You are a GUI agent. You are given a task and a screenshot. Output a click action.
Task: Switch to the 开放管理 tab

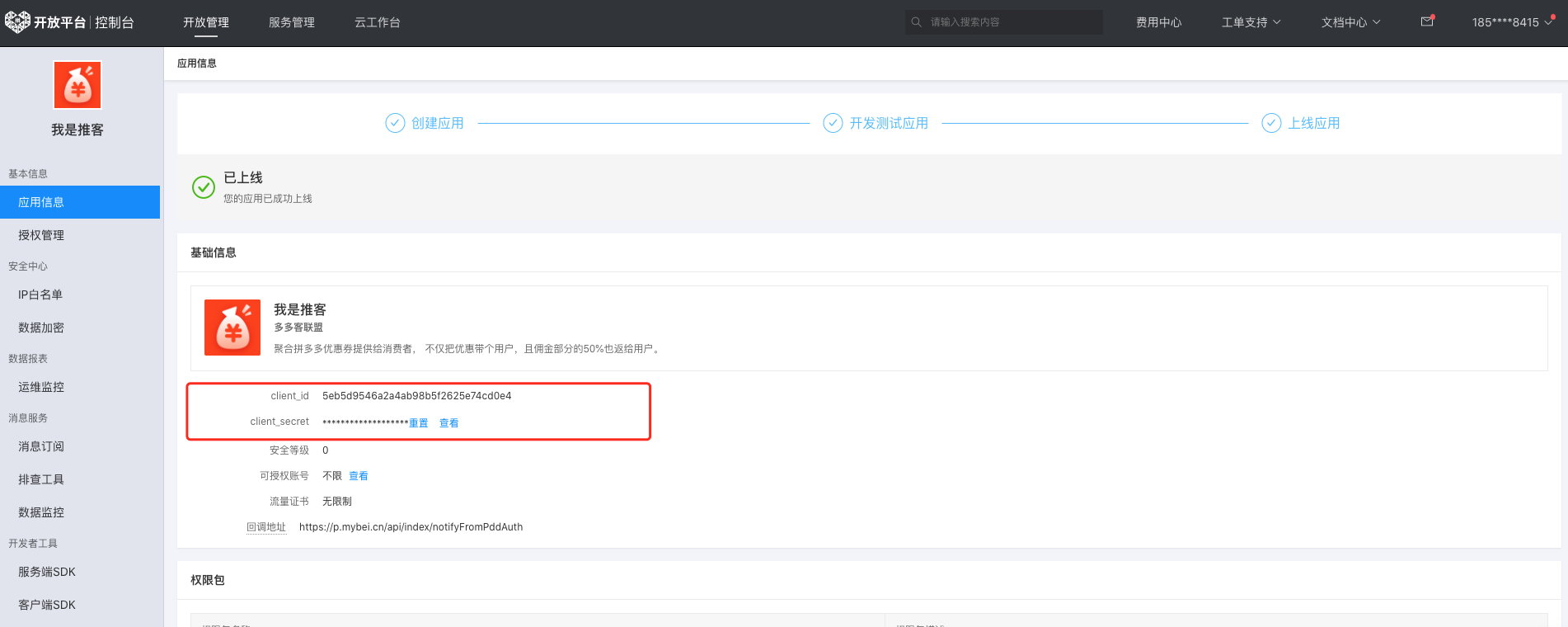pyautogui.click(x=206, y=22)
